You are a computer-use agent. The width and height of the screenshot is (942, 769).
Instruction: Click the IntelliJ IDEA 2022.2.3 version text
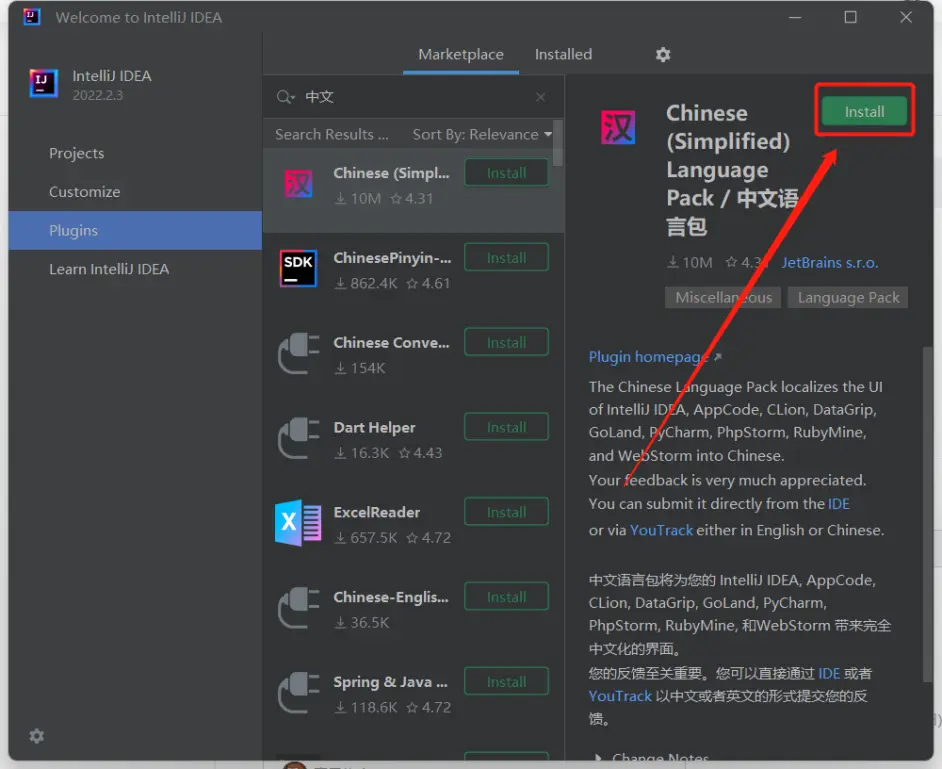98,96
